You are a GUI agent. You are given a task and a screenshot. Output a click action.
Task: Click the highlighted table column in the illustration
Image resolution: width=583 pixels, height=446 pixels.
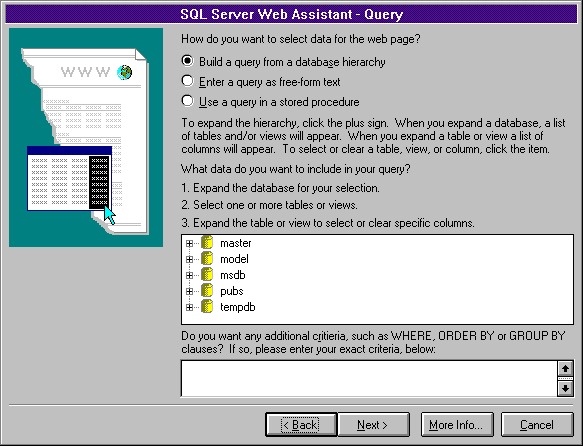pos(99,182)
